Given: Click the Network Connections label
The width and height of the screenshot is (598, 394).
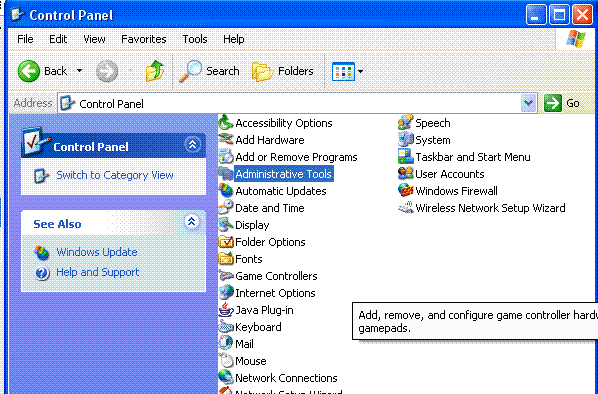Looking at the screenshot, I should click(x=286, y=378).
